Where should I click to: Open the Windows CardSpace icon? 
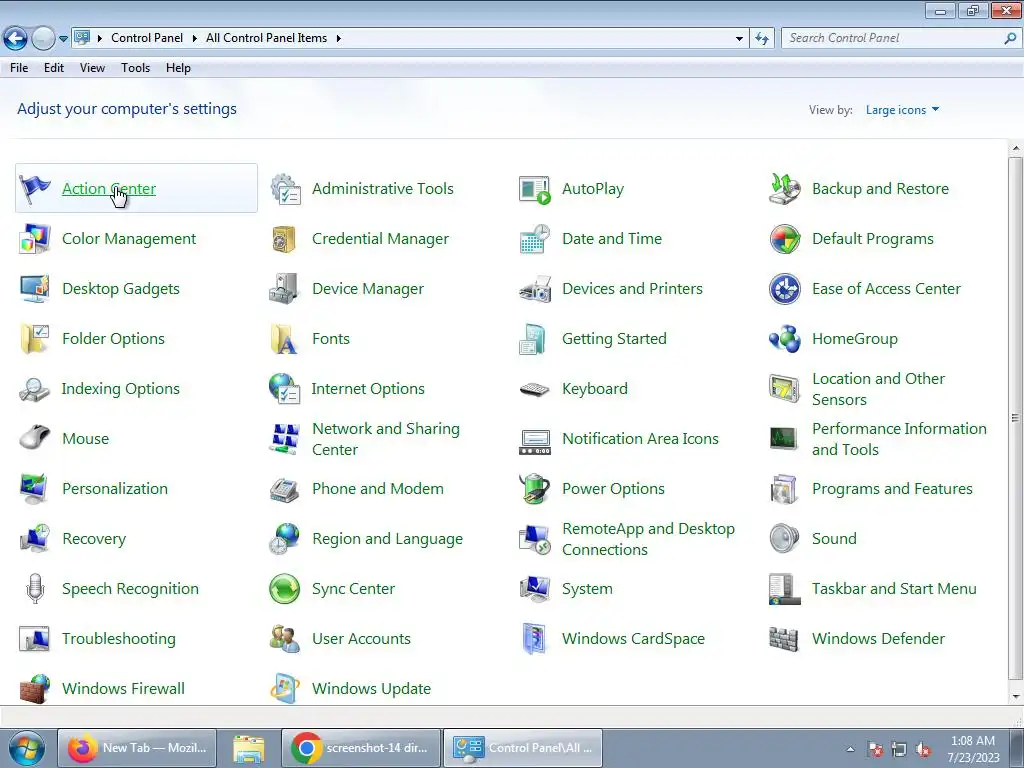pos(535,639)
